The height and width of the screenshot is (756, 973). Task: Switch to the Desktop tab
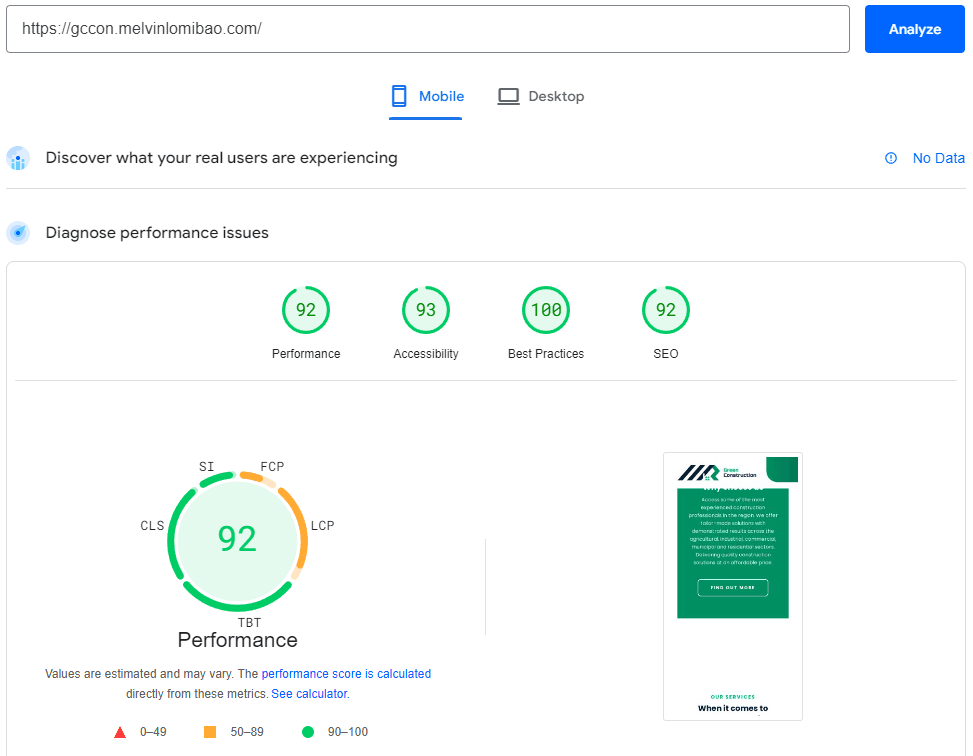coord(541,96)
